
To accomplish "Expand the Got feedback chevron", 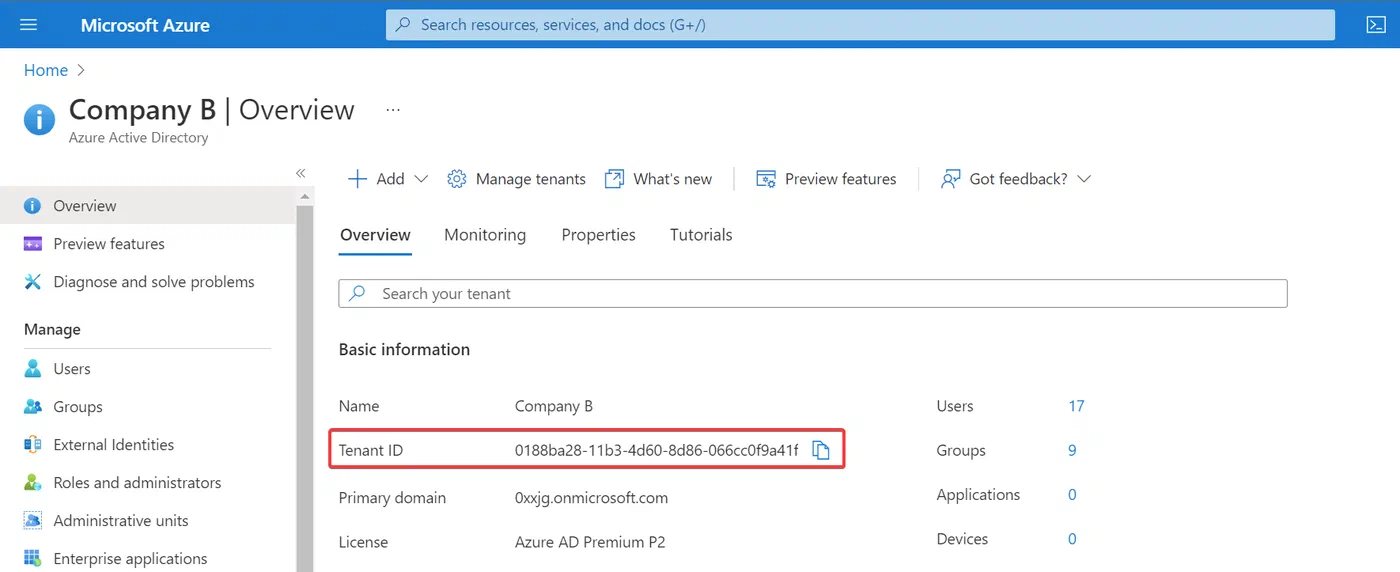I will point(1083,179).
